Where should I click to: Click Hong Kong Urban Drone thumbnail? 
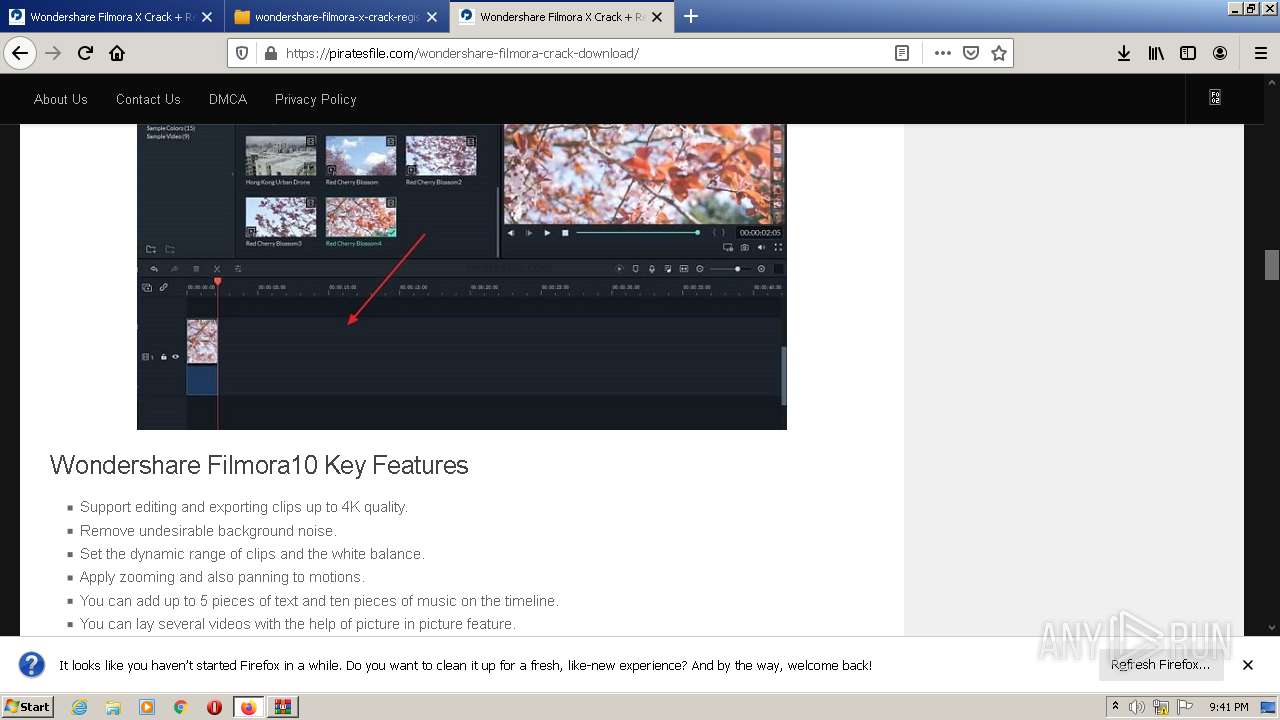pyautogui.click(x=281, y=156)
